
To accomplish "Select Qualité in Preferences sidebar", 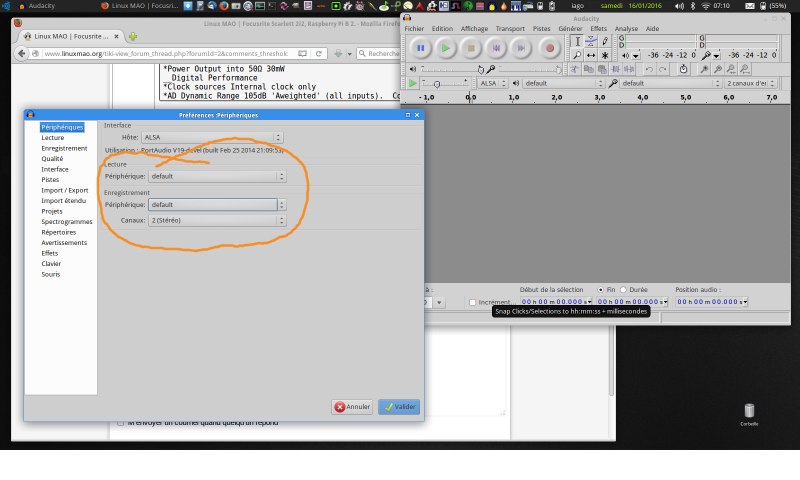I will [52, 159].
